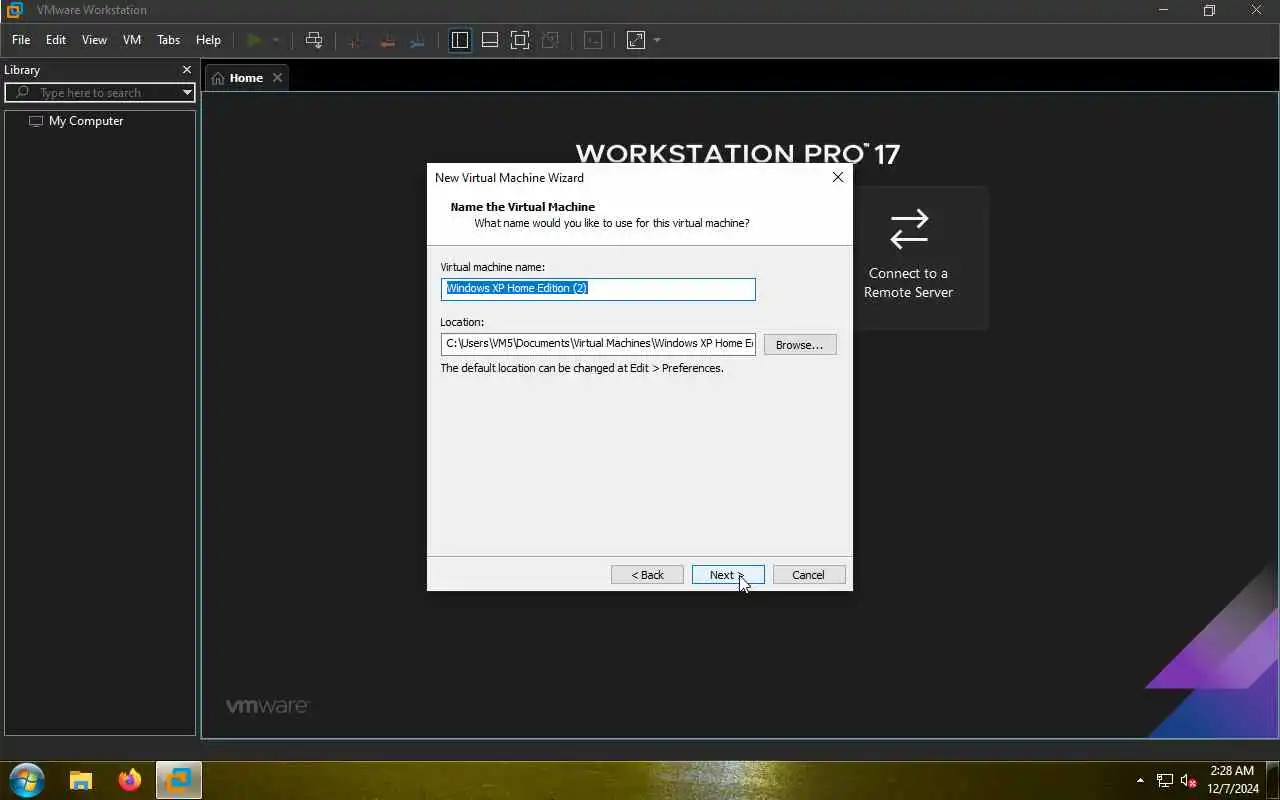Toggle the thumbnail bar icon
The height and width of the screenshot is (800, 1280).
click(490, 40)
